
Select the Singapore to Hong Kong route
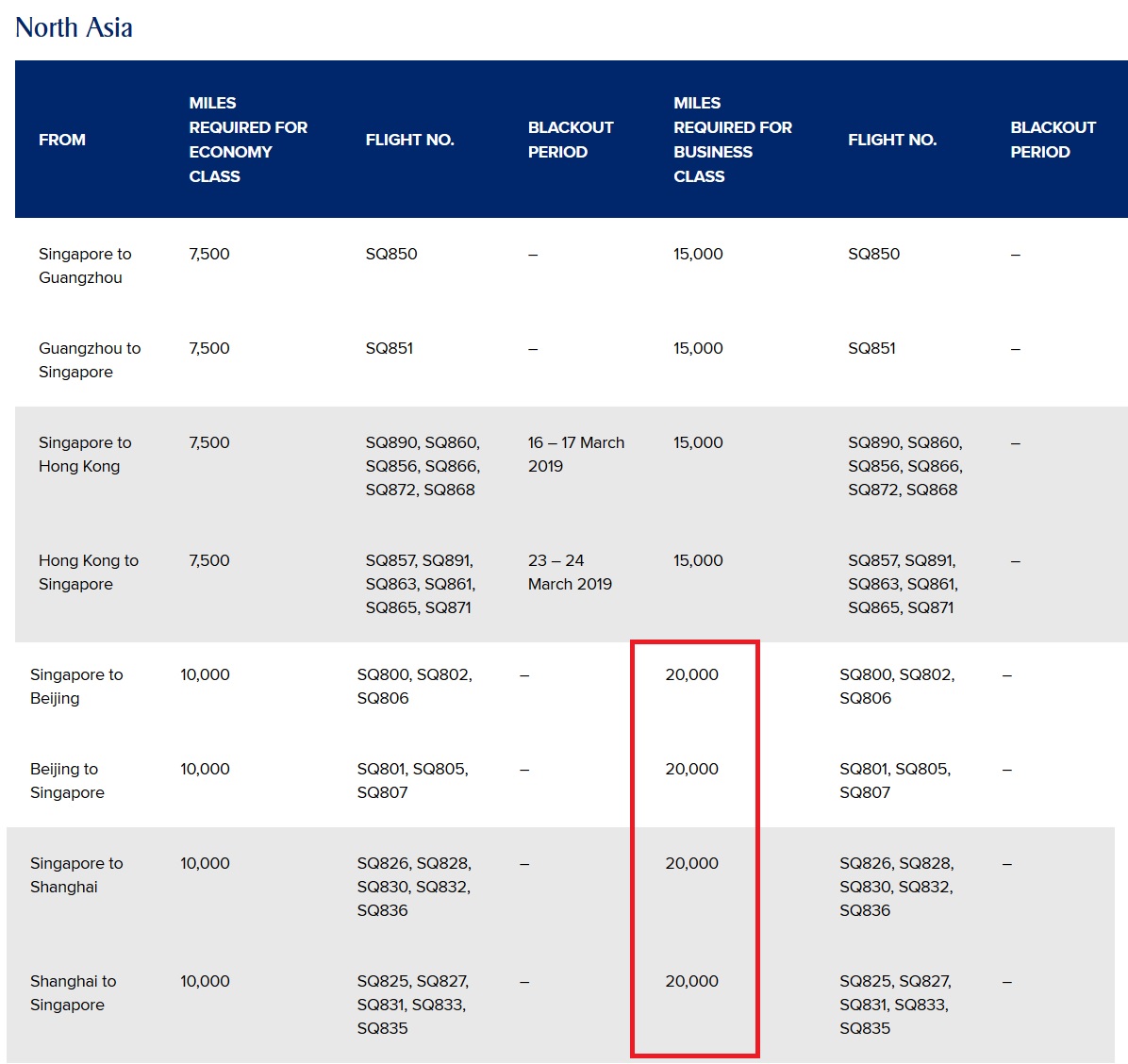point(85,455)
